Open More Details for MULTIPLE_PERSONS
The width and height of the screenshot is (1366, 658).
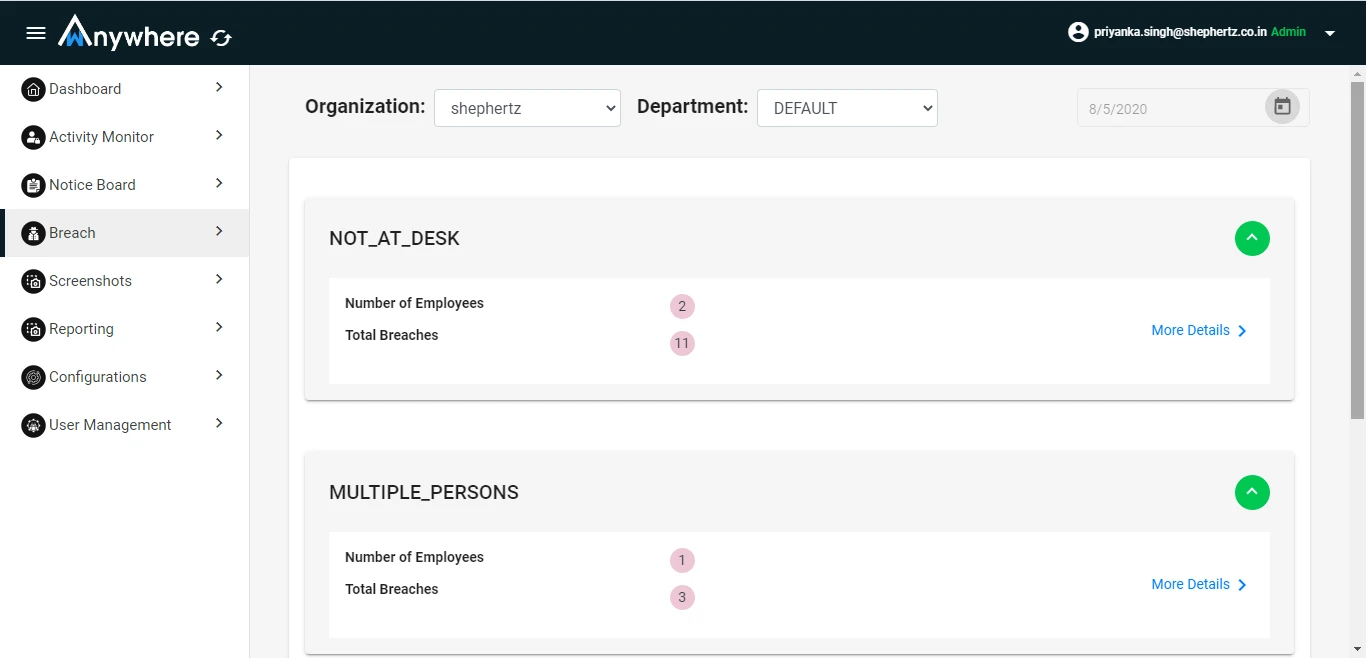pyautogui.click(x=1200, y=584)
